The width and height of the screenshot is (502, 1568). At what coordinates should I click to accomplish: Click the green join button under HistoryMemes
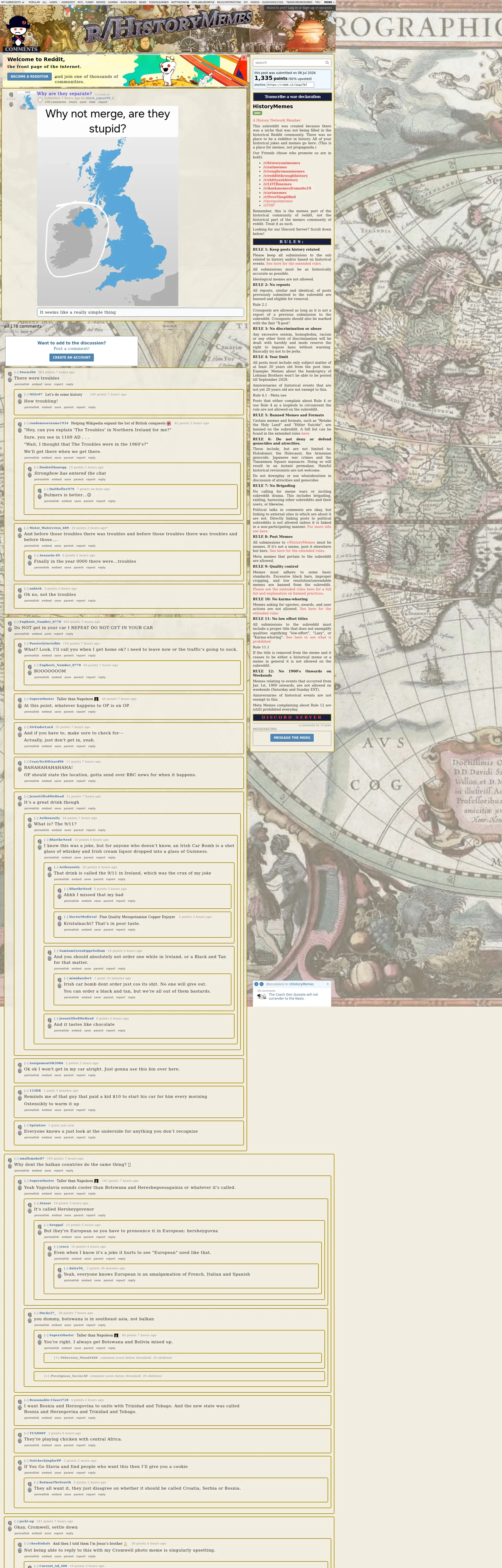pos(257,113)
